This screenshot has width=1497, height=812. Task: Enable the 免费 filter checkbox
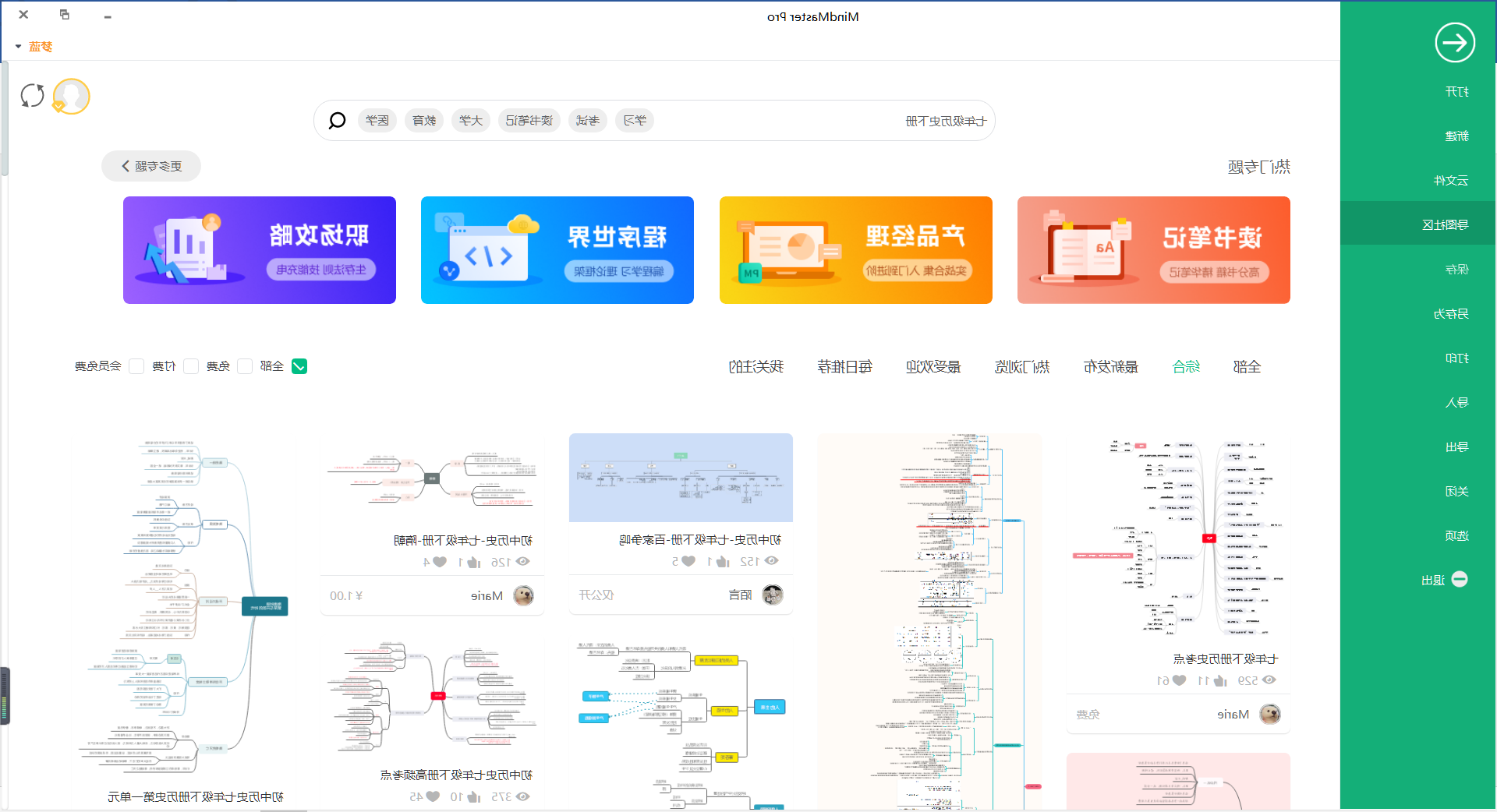pyautogui.click(x=245, y=366)
